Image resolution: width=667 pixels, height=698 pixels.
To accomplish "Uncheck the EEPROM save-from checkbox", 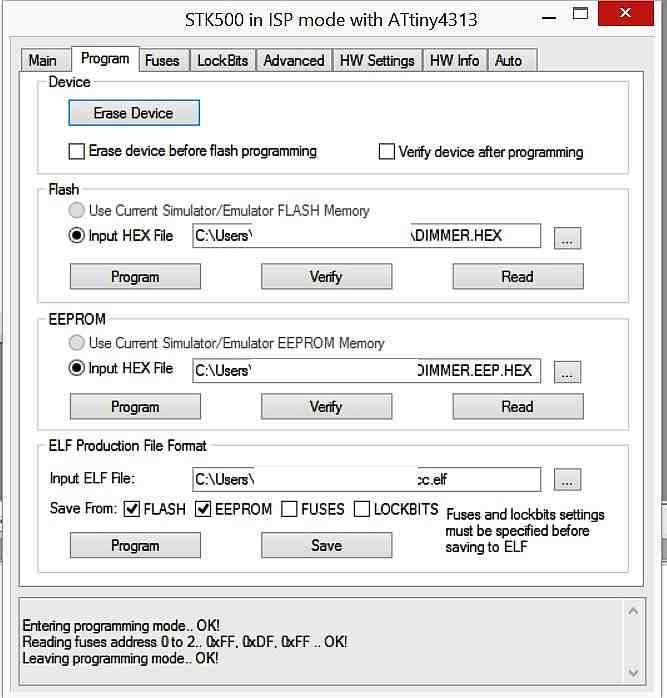I will click(203, 509).
